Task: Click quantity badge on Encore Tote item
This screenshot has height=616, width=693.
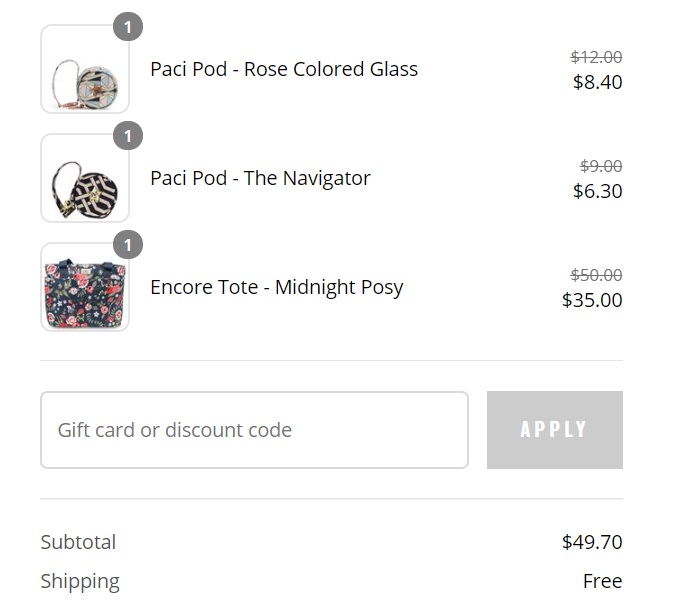Action: [128, 245]
